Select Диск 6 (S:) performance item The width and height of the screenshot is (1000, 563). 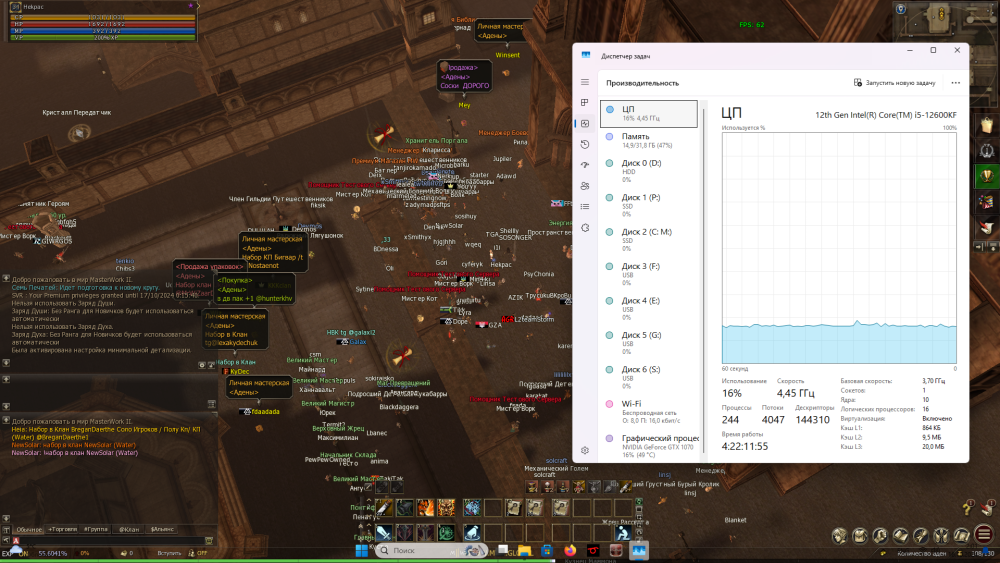coord(649,377)
